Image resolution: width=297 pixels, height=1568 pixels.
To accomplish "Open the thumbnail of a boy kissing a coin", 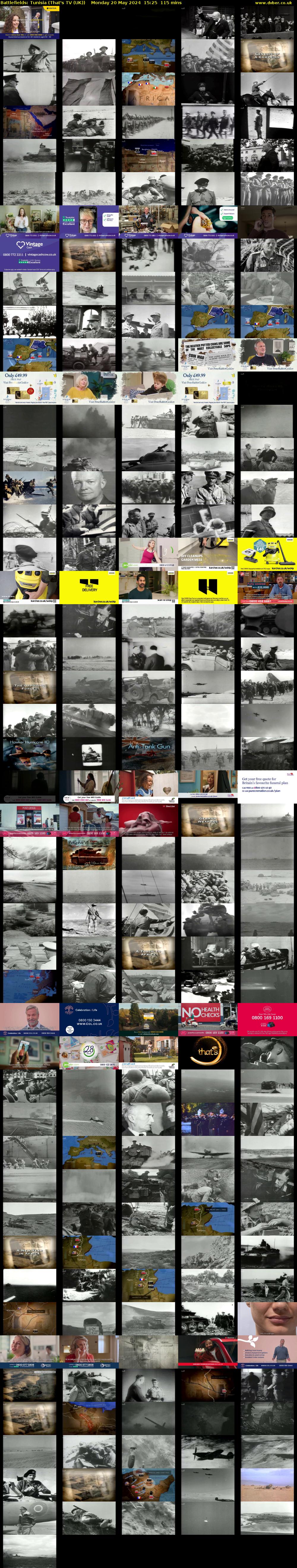I will coord(148,388).
